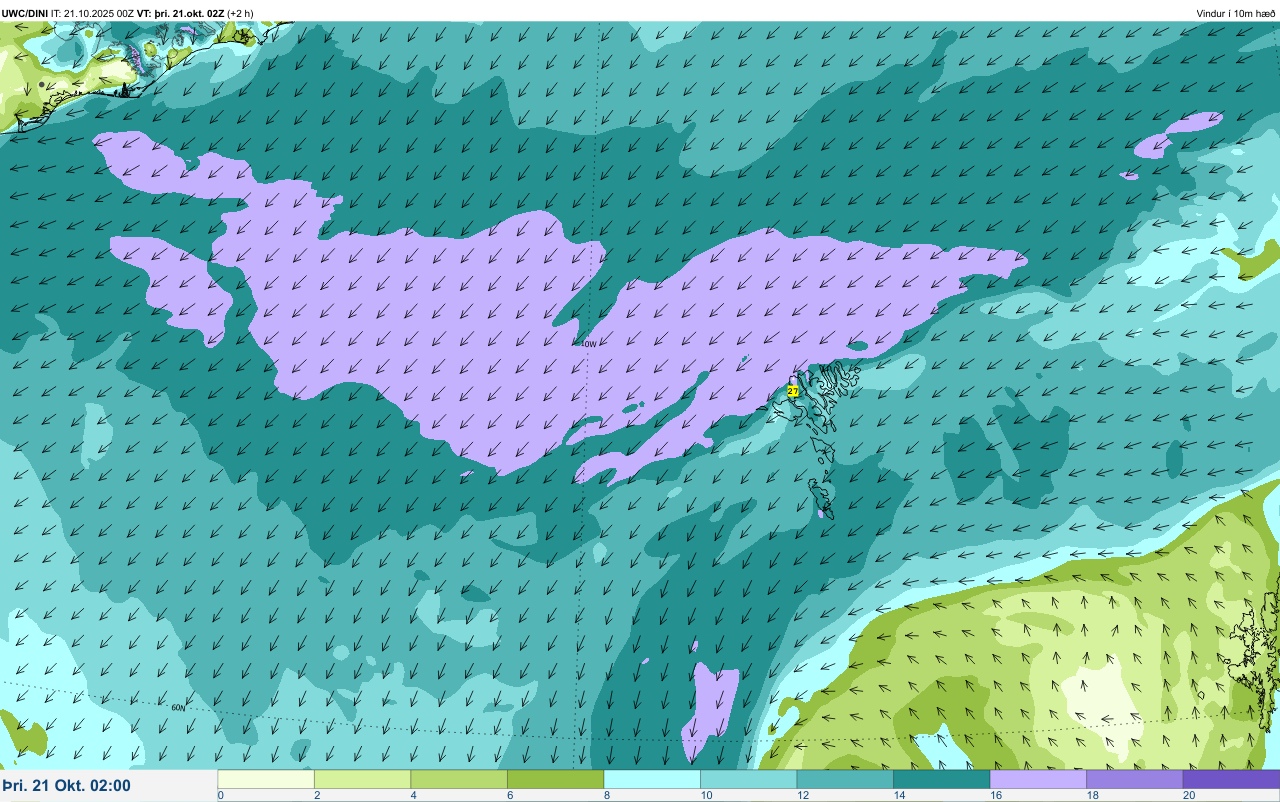Click legend tick value '10'
This screenshot has height=802, width=1280.
[x=705, y=796]
